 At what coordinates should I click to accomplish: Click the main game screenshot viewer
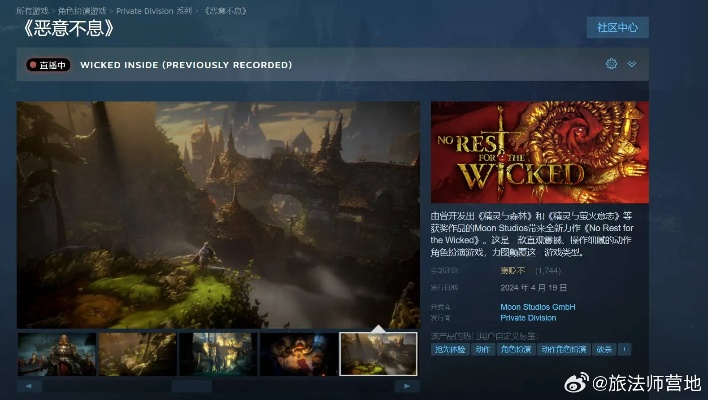[218, 213]
